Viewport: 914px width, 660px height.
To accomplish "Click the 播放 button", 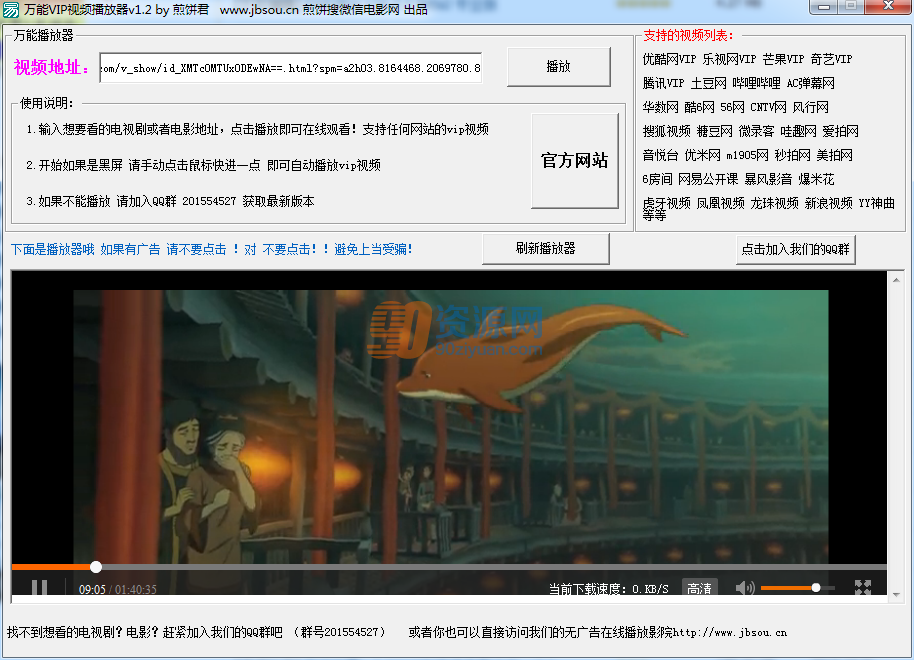I will (x=558, y=66).
